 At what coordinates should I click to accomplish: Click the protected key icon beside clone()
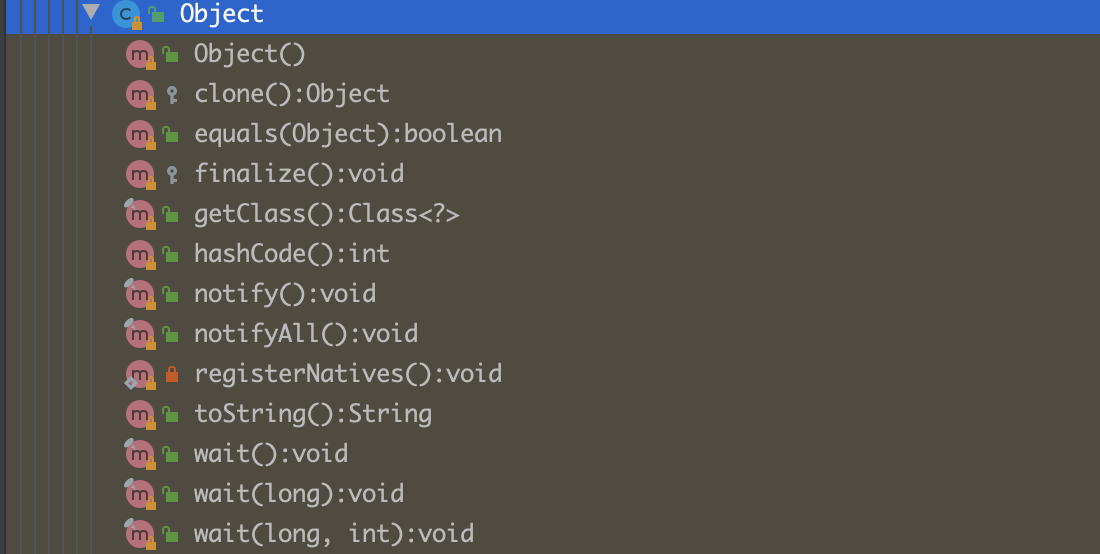coord(172,95)
